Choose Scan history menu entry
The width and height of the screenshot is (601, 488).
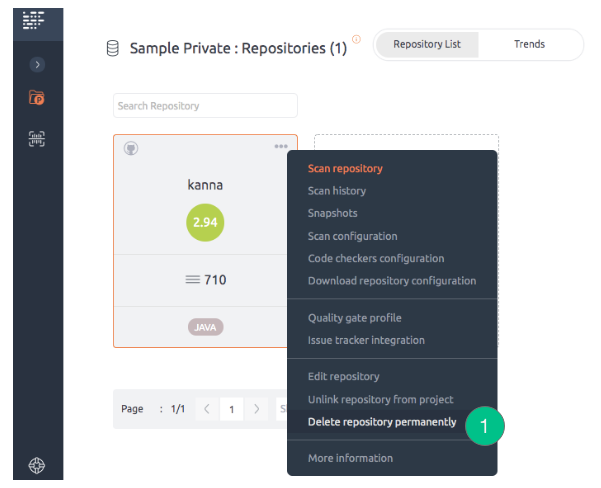(337, 191)
